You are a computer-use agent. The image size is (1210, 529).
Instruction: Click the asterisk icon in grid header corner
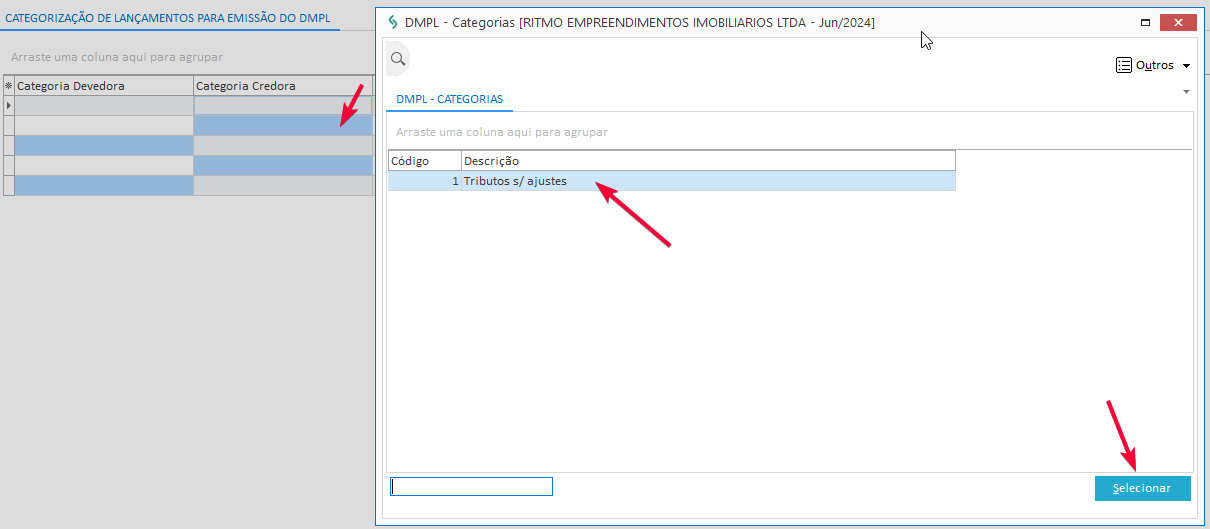[9, 86]
